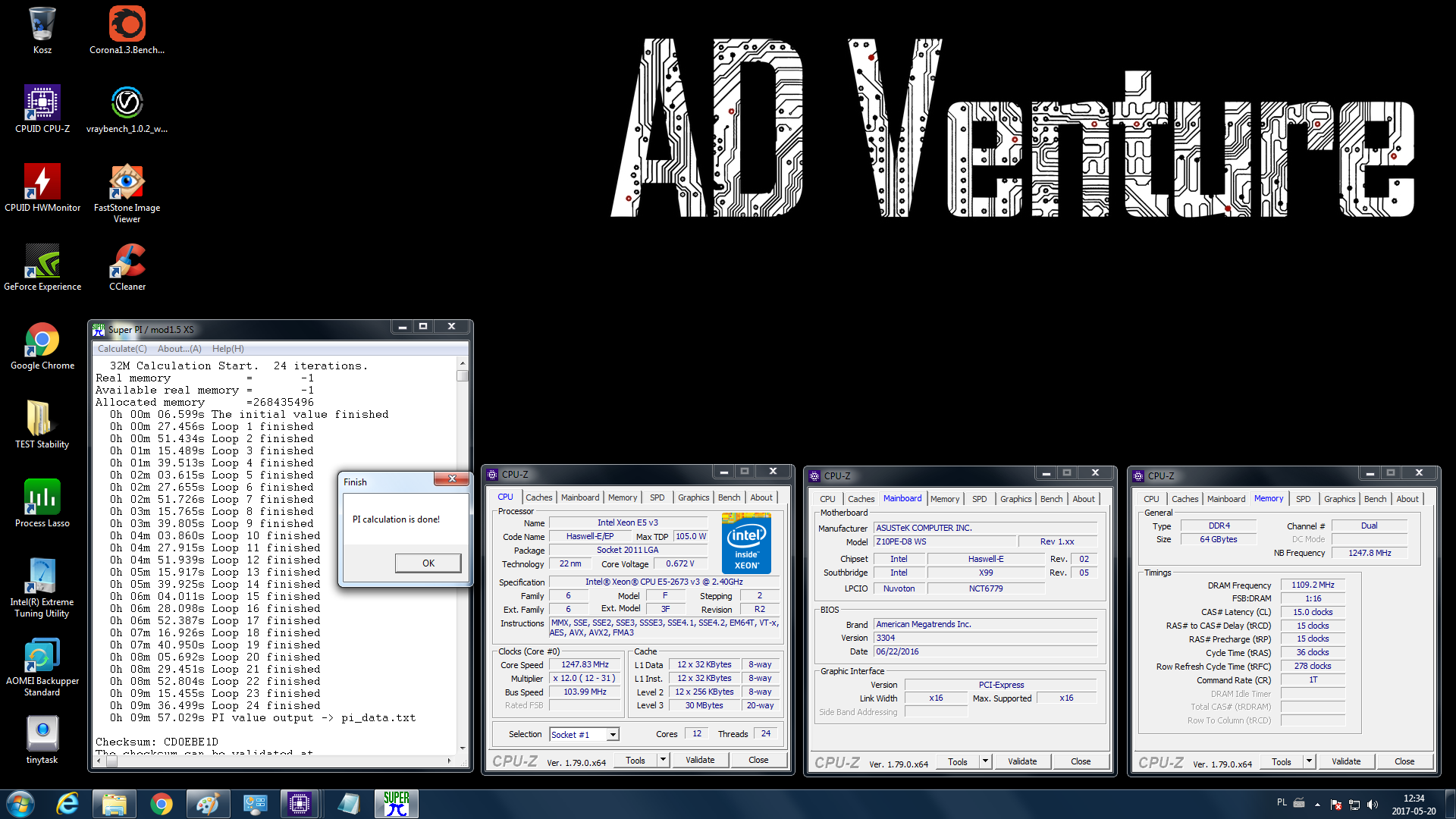Screen dimensions: 1456x819
Task: Open the CPUID CPU-Z desktop shortcut
Action: pyautogui.click(x=42, y=109)
